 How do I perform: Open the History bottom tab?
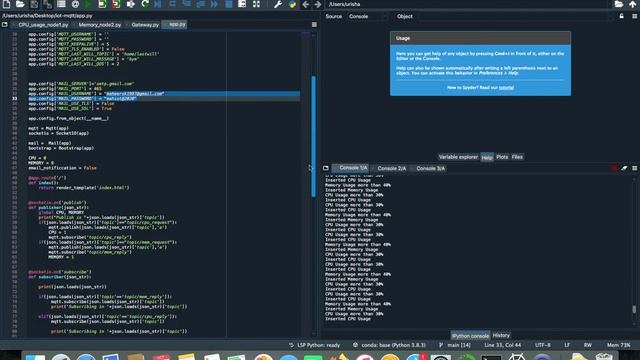tap(501, 335)
